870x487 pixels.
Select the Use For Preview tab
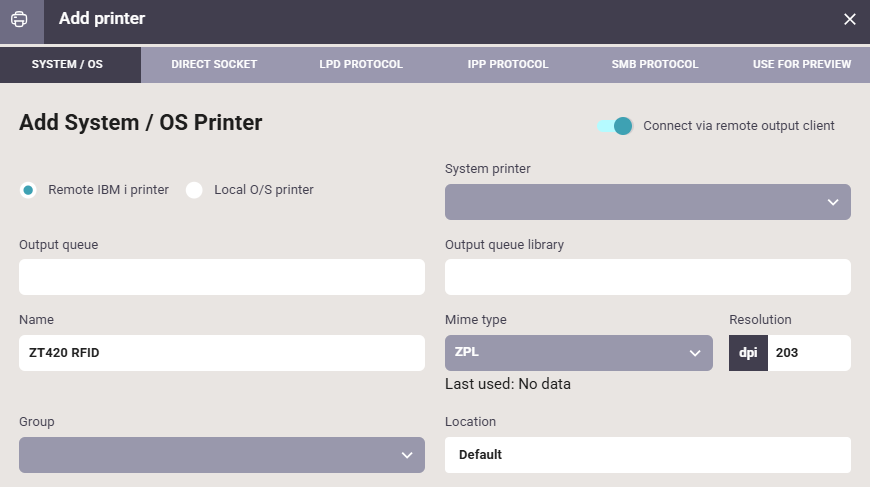tap(802, 65)
